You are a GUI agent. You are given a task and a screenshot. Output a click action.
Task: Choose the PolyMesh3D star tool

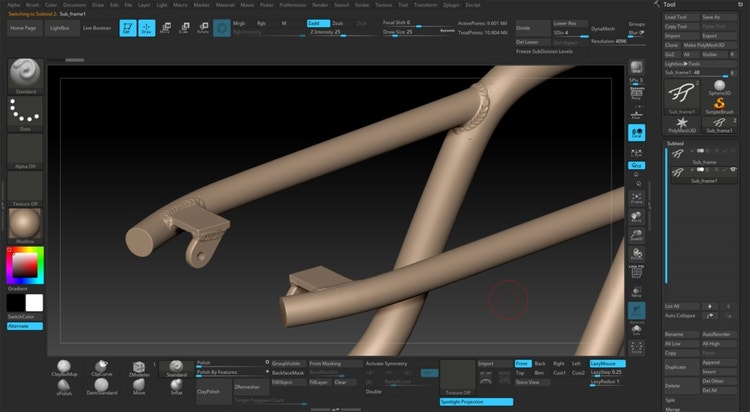[x=681, y=119]
